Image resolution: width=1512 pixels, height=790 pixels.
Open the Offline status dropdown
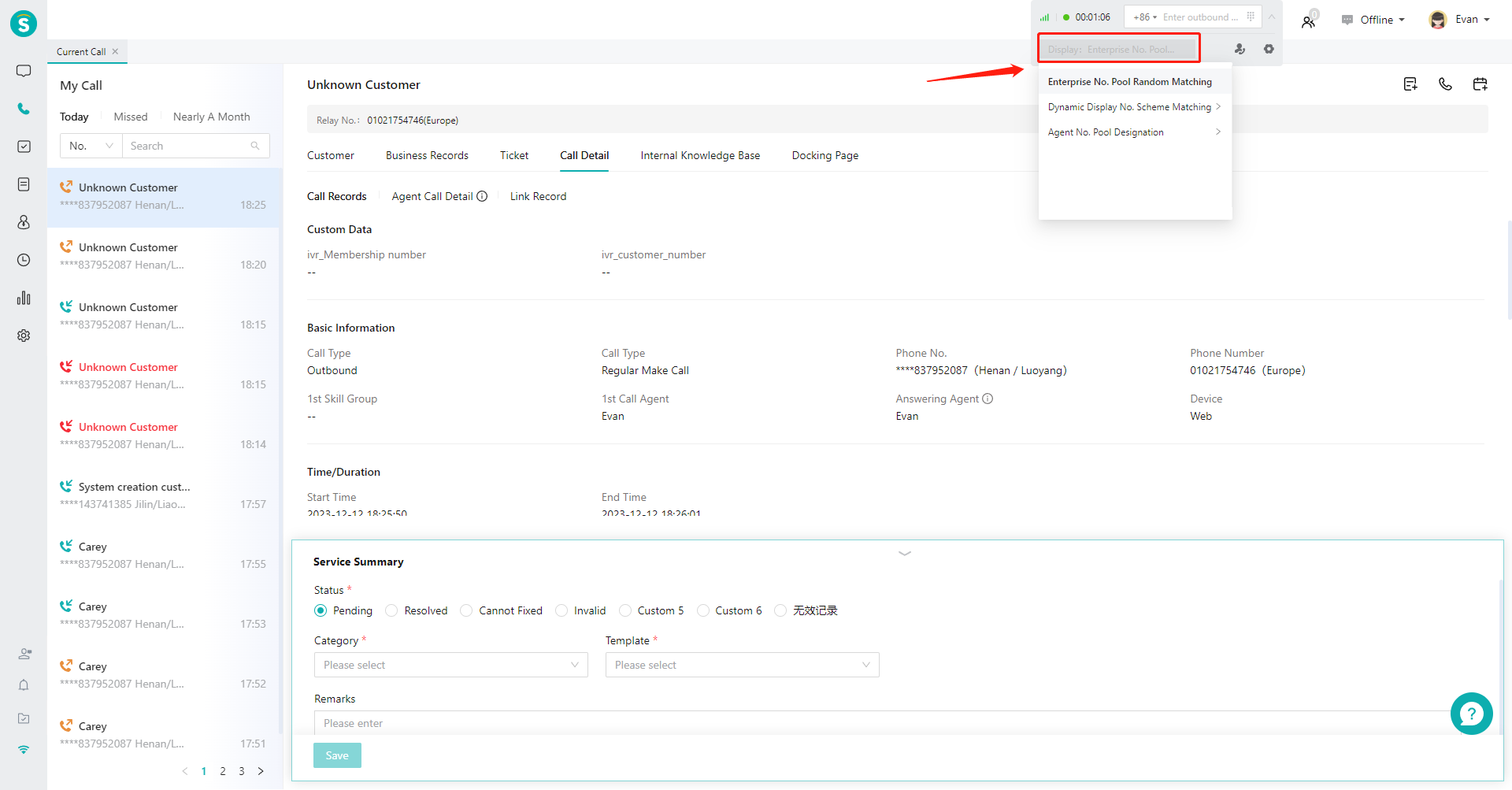1375,20
